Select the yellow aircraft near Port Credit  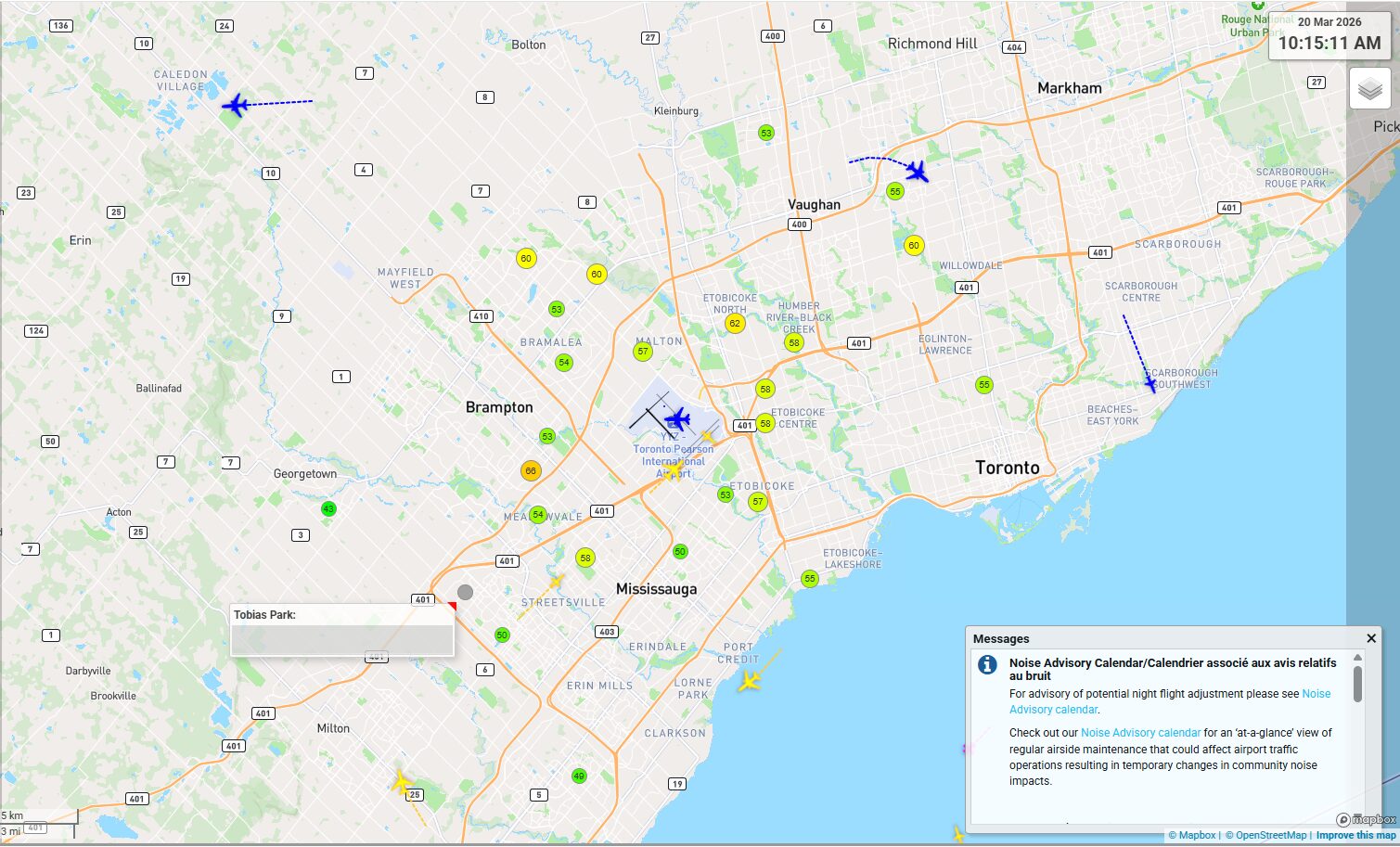[750, 682]
